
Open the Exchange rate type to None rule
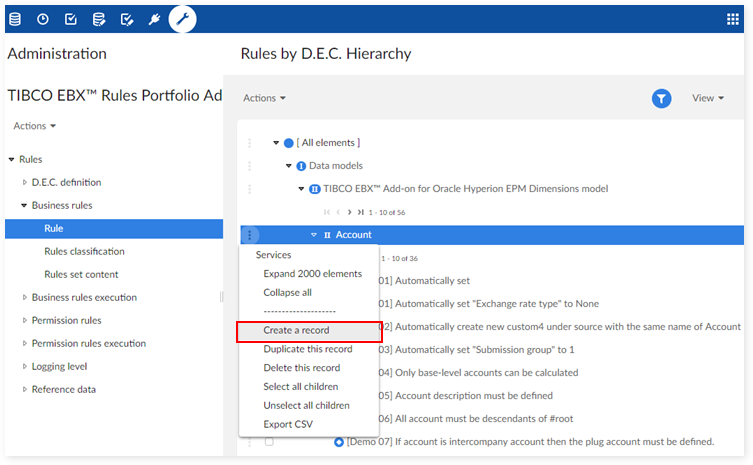(489, 304)
